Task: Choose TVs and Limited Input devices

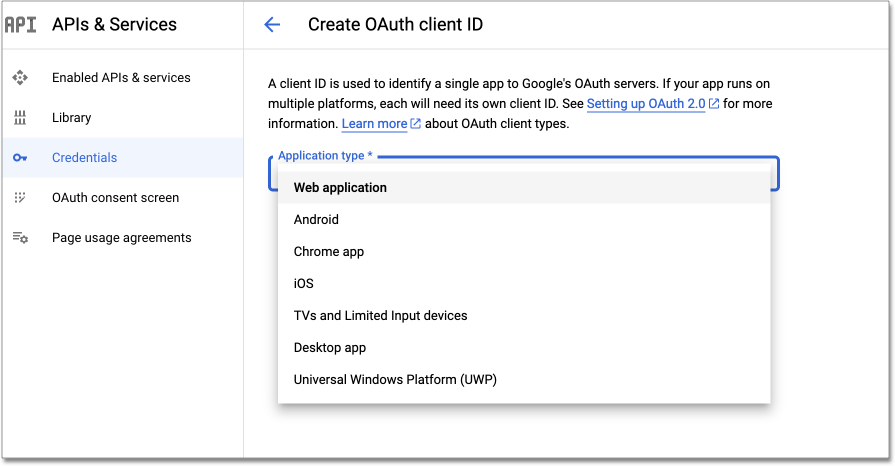Action: (380, 316)
